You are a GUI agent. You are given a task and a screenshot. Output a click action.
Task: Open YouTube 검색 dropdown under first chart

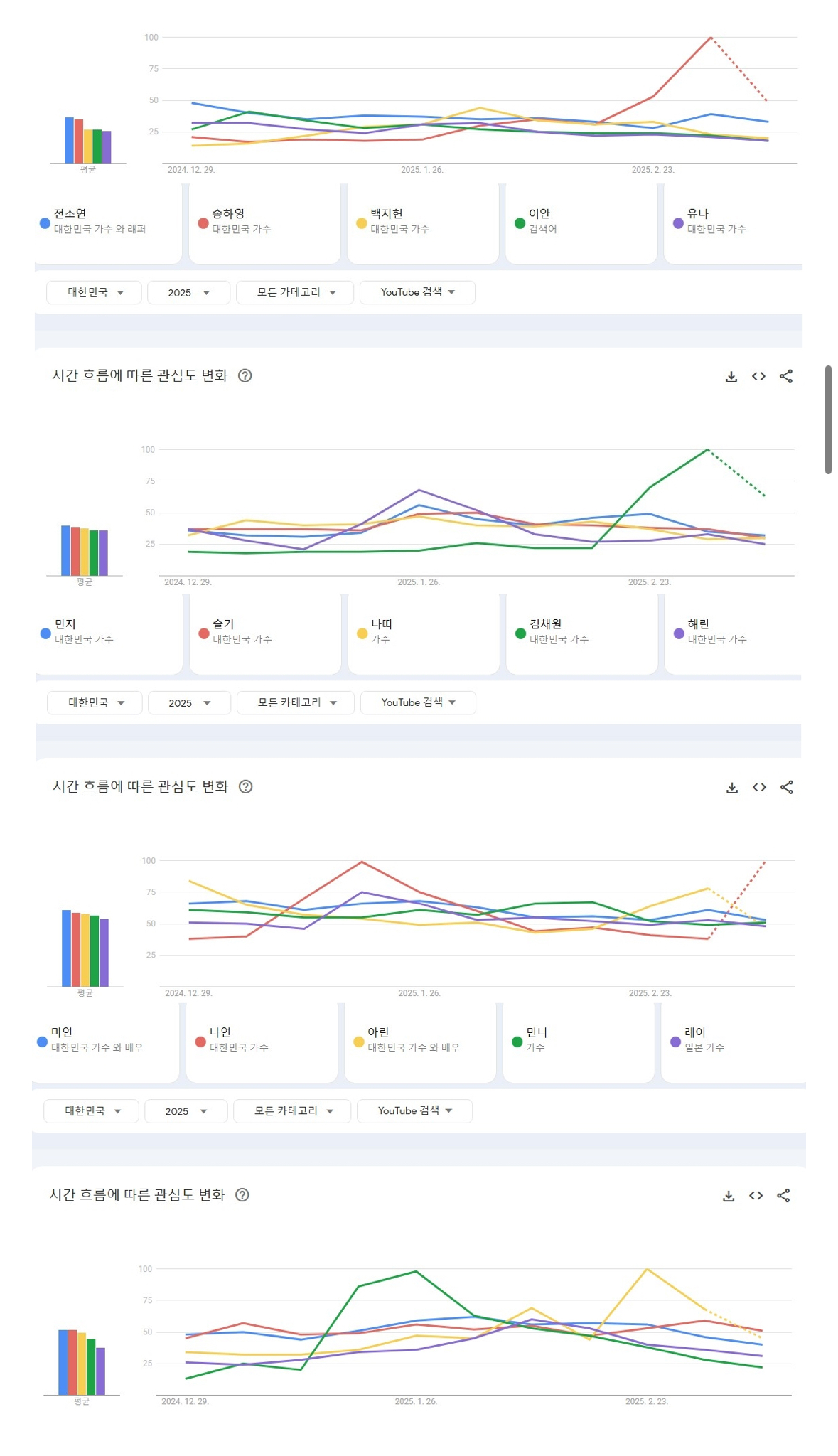point(417,293)
